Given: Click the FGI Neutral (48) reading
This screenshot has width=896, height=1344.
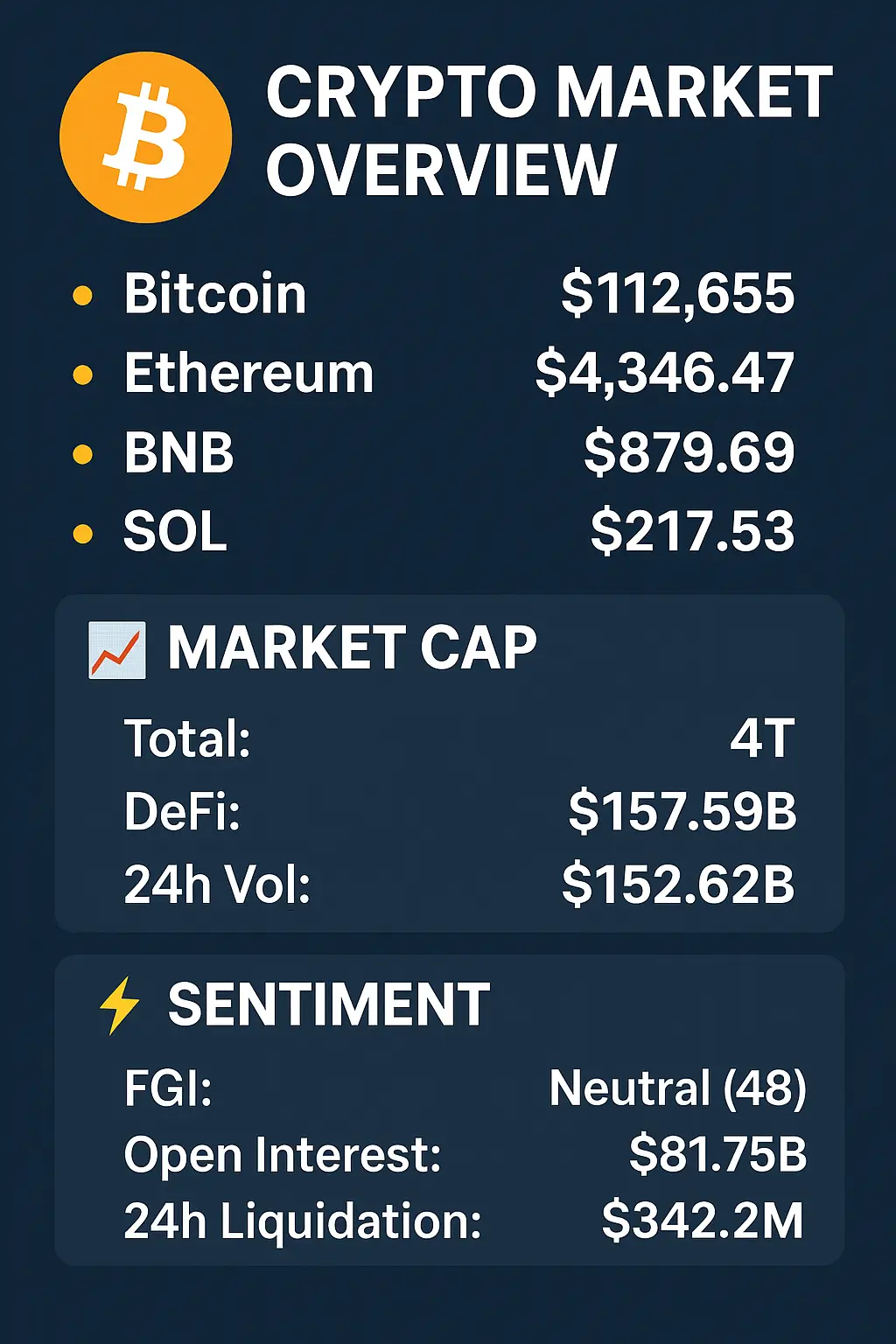Looking at the screenshot, I should click(x=677, y=1088).
